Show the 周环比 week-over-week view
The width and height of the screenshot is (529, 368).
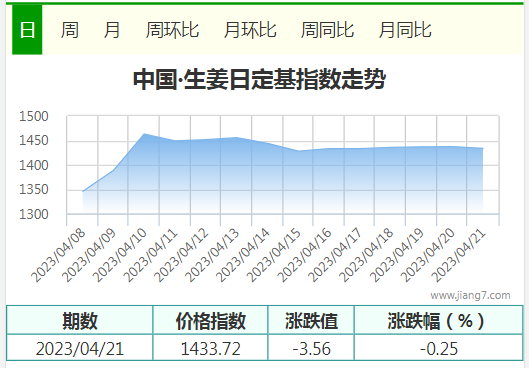tap(172, 30)
